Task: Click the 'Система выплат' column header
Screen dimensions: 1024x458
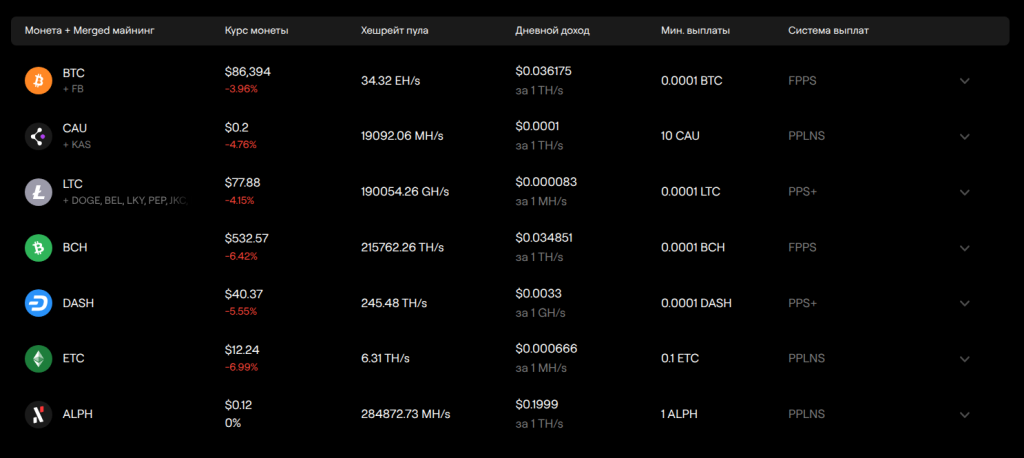Action: 828,31
